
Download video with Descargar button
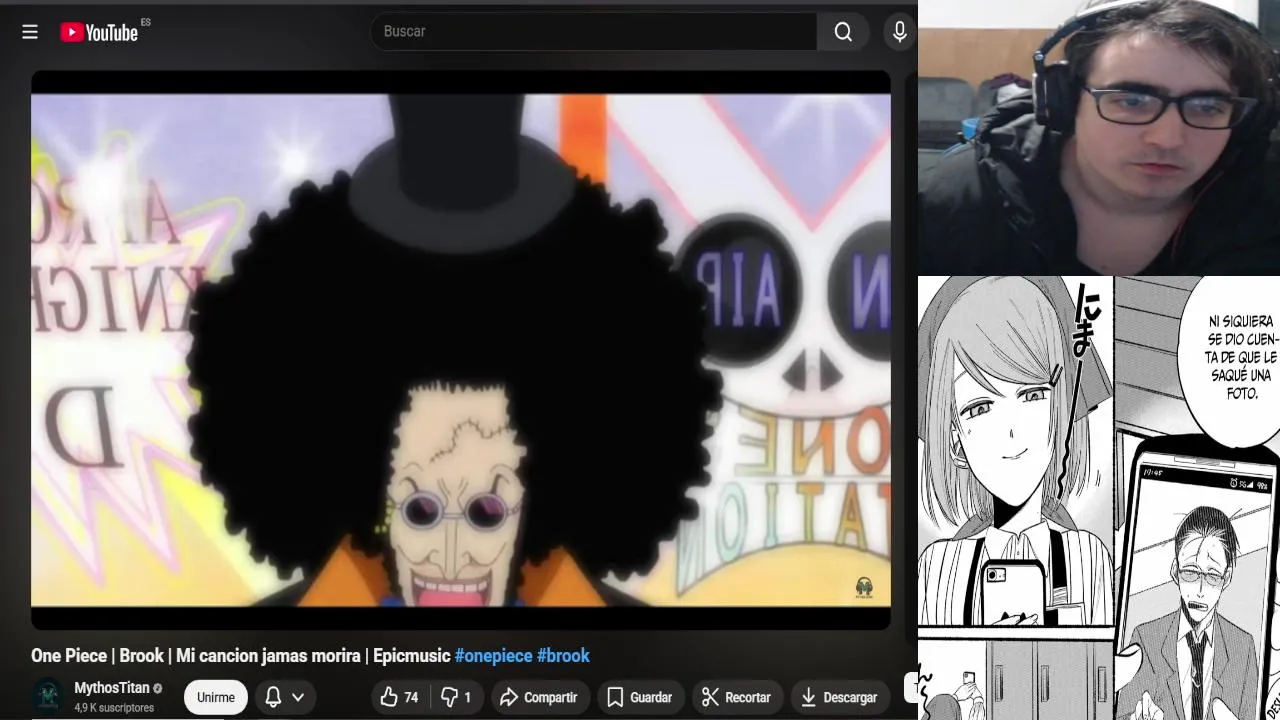(840, 697)
